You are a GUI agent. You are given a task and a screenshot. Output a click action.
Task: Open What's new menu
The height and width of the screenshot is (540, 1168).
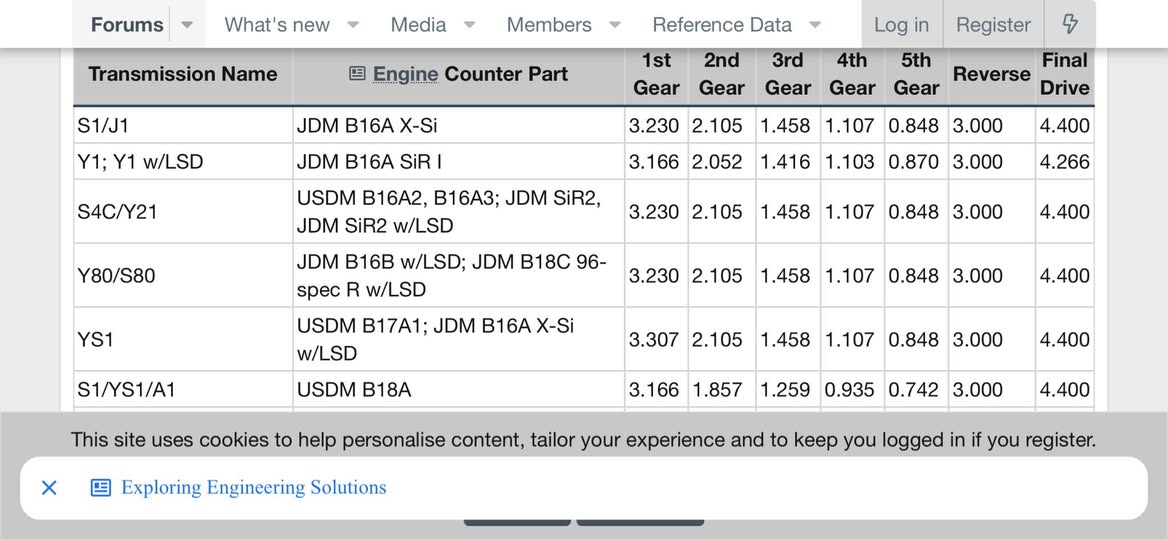277,25
